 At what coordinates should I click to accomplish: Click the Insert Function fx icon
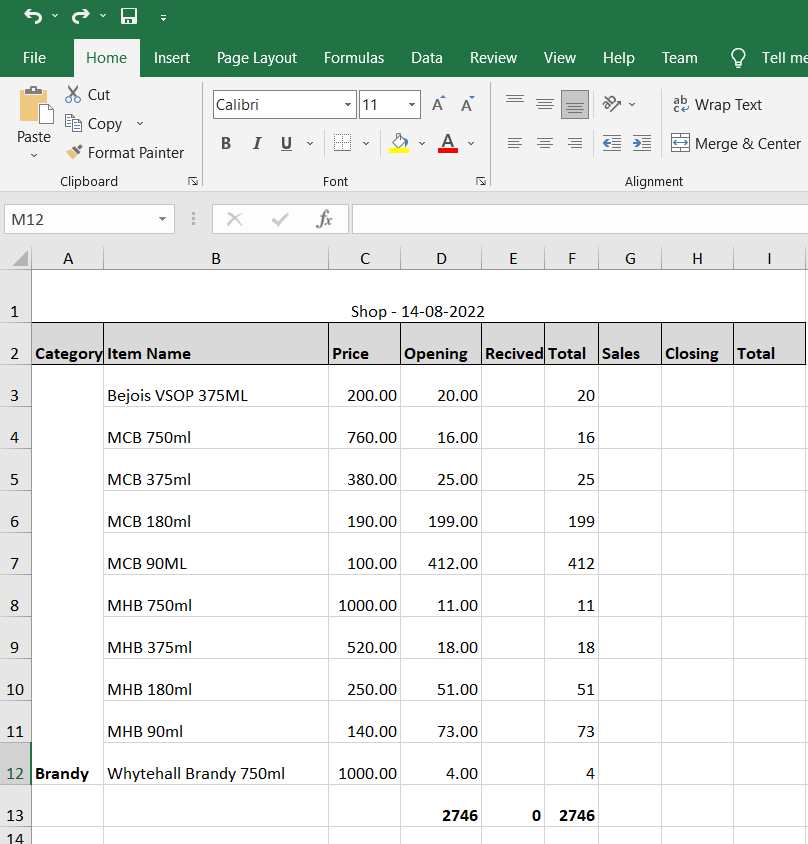tap(324, 219)
